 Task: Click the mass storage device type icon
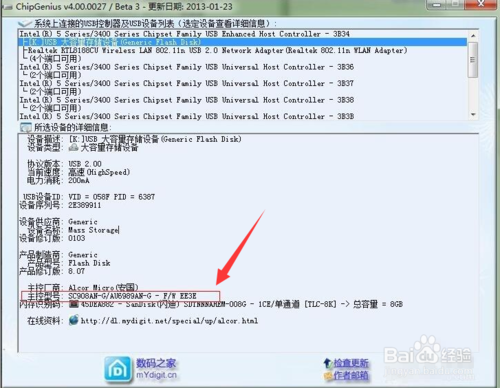(73, 147)
